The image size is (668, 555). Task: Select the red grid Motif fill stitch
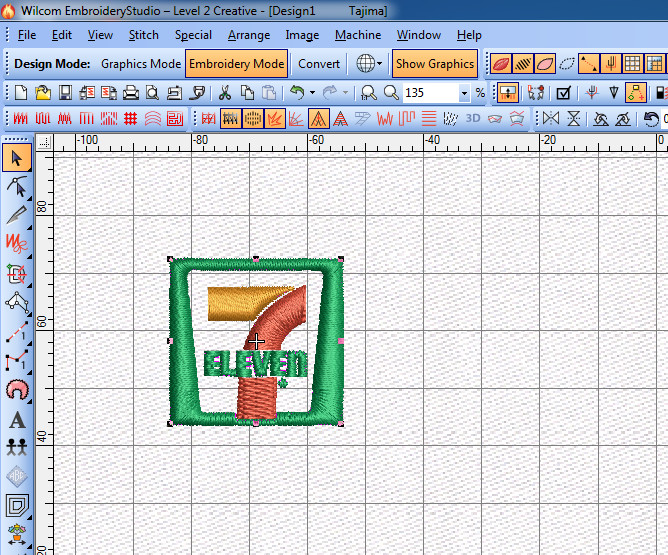(131, 119)
